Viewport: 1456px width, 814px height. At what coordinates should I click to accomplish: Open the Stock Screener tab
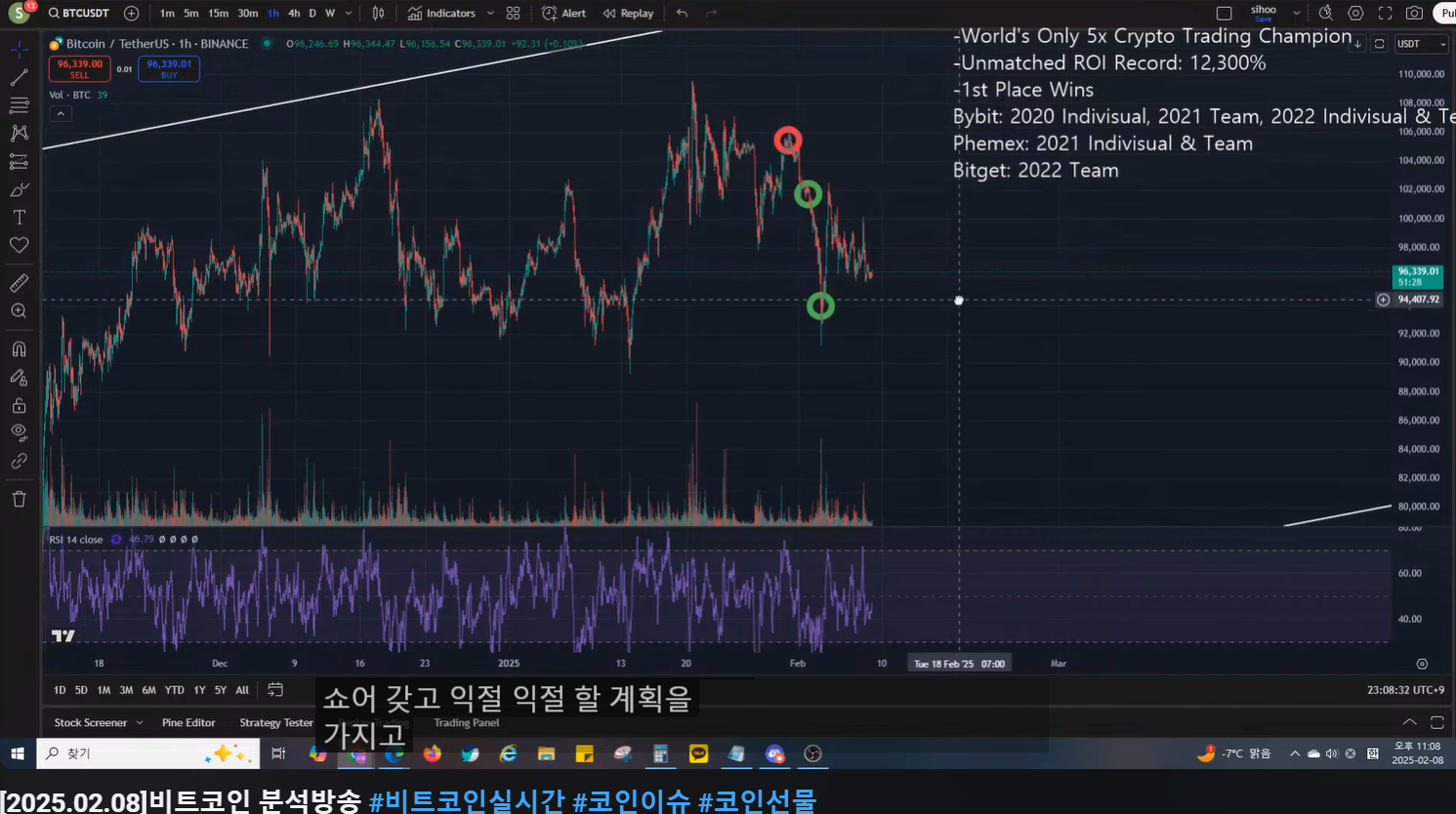point(91,723)
